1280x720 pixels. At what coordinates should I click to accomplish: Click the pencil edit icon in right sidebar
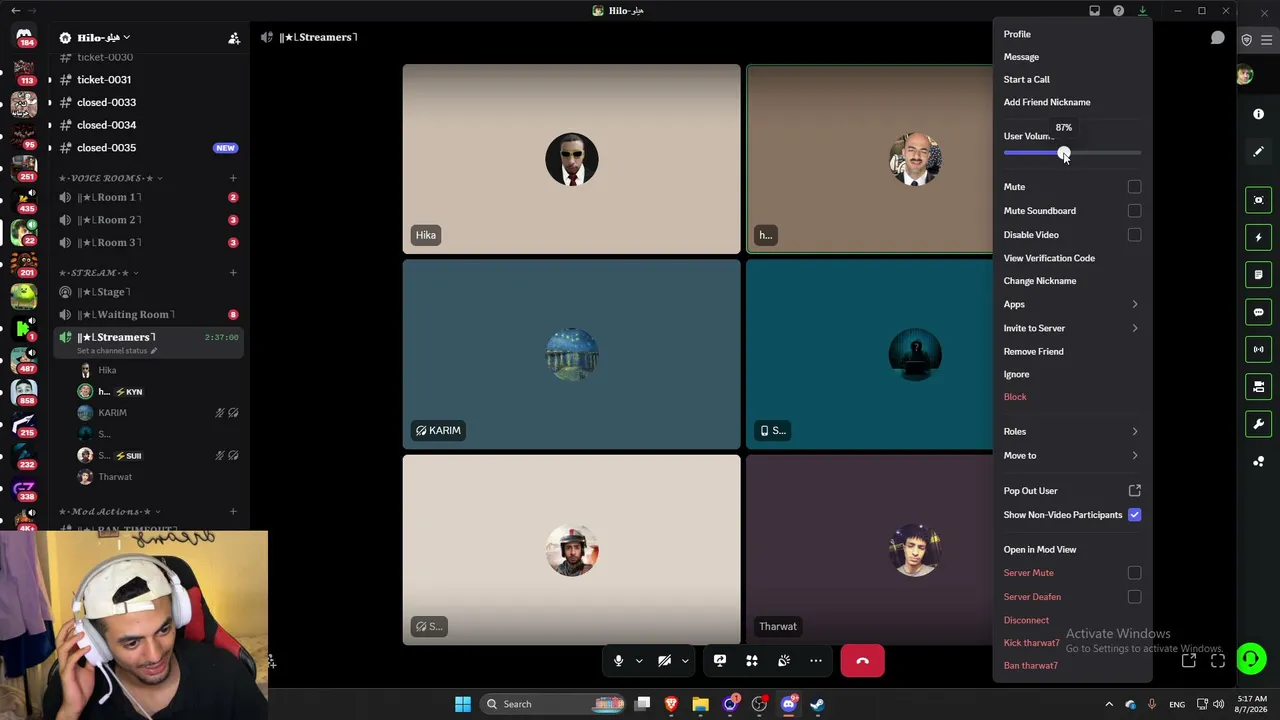[x=1258, y=151]
